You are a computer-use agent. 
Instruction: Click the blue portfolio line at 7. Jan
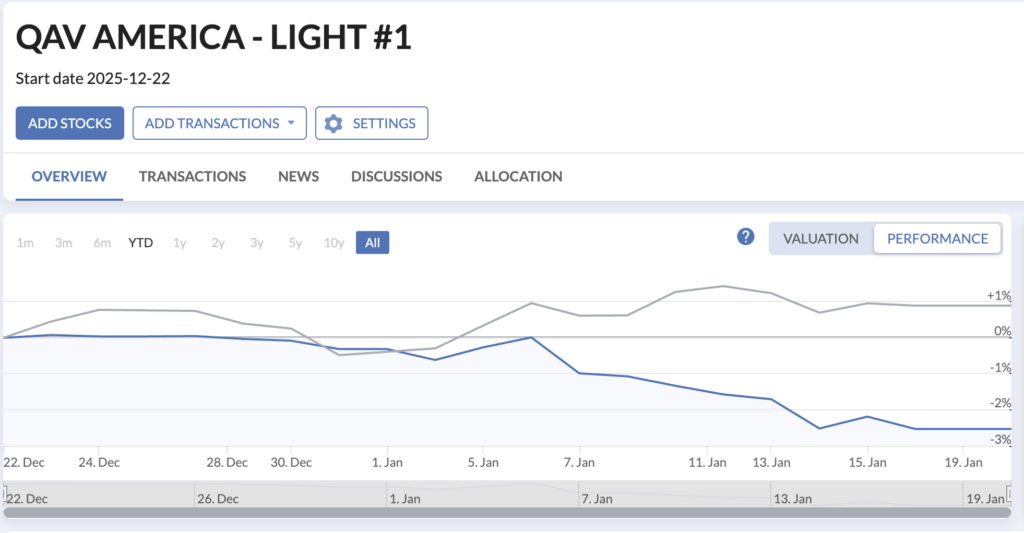(579, 373)
